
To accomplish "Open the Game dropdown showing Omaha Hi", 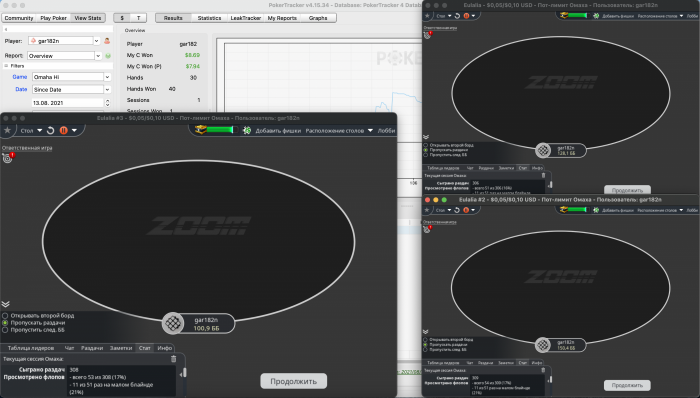I will 107,77.
